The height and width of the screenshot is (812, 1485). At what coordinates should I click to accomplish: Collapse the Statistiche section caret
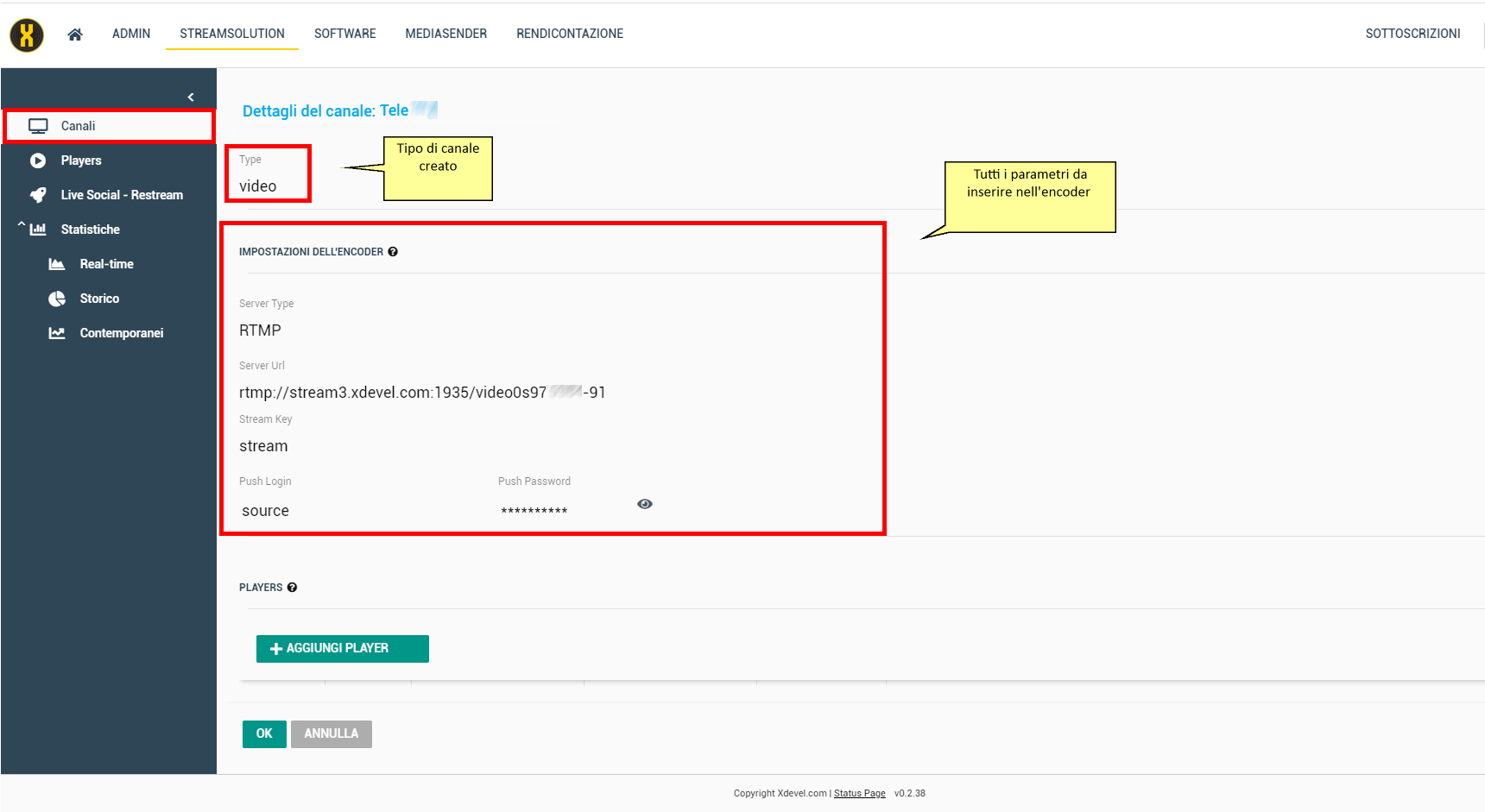pyautogui.click(x=21, y=225)
